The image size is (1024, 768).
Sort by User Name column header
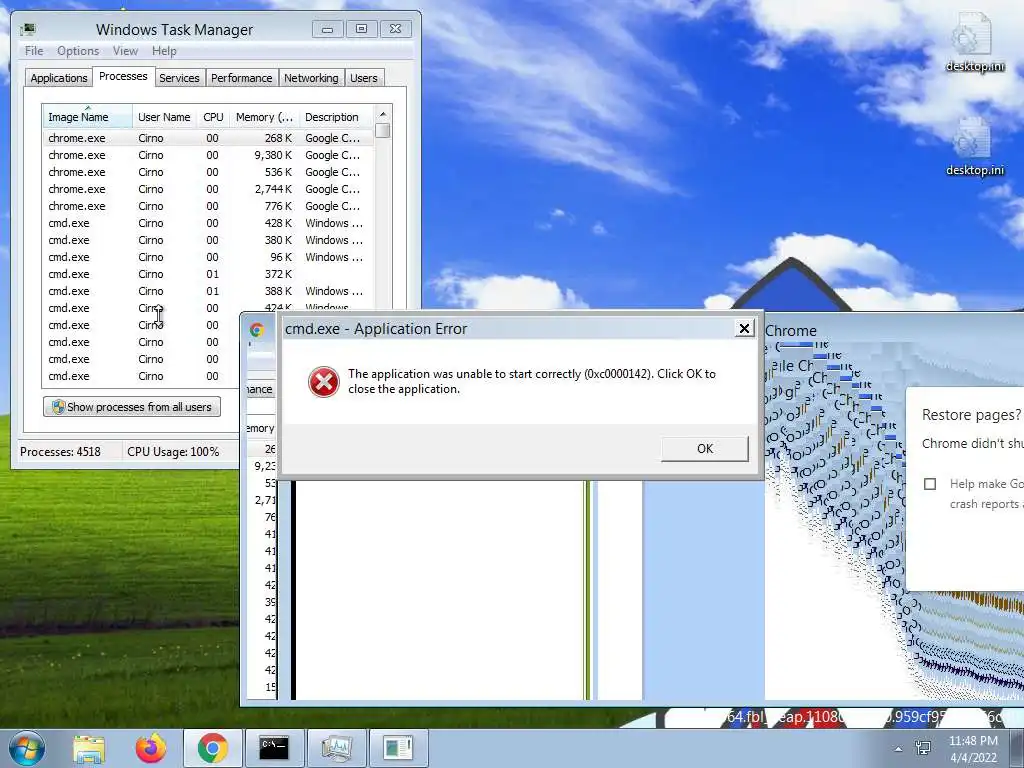coord(165,117)
